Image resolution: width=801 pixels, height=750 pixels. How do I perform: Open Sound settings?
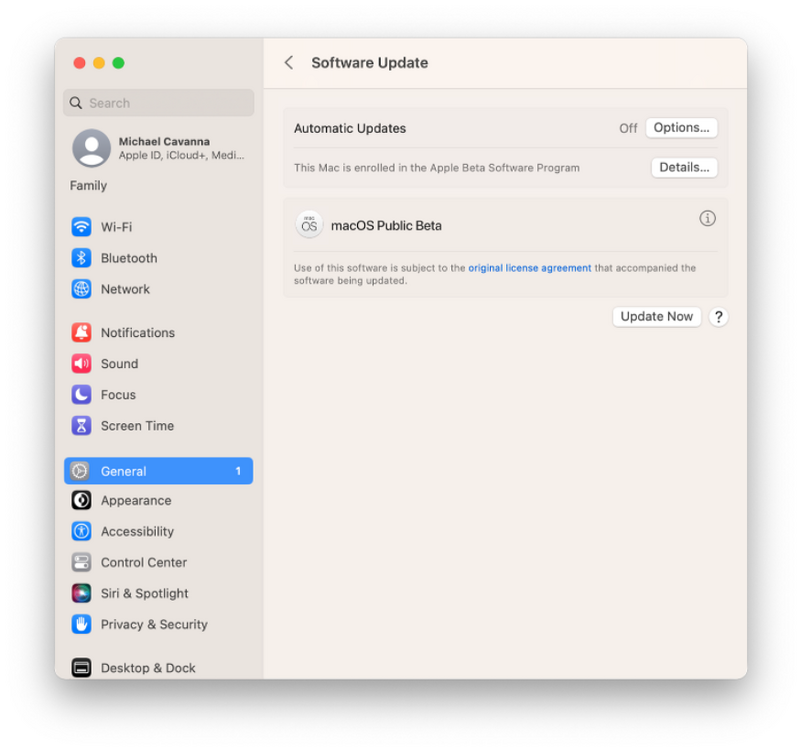click(x=158, y=364)
